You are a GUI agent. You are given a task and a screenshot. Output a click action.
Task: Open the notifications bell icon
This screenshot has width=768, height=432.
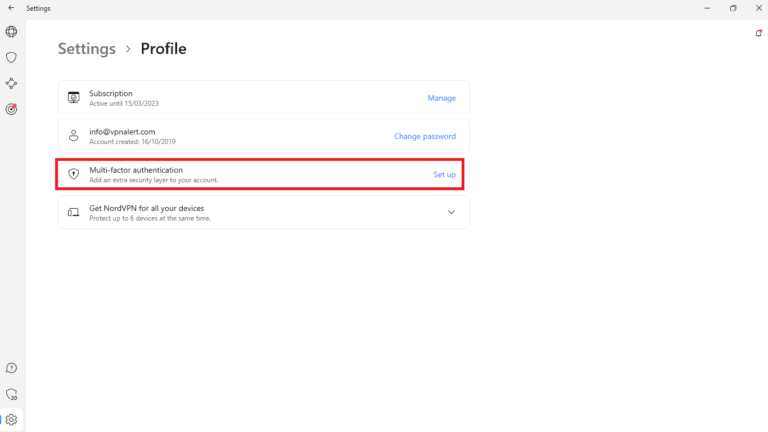[758, 33]
